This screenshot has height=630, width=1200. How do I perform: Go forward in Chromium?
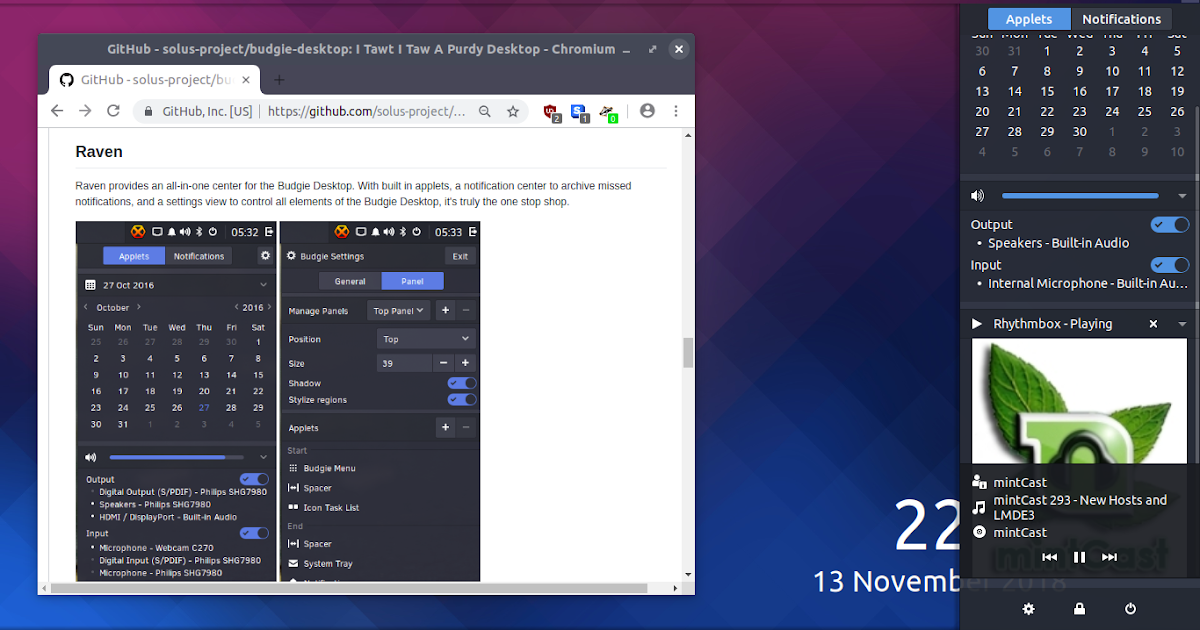(85, 112)
